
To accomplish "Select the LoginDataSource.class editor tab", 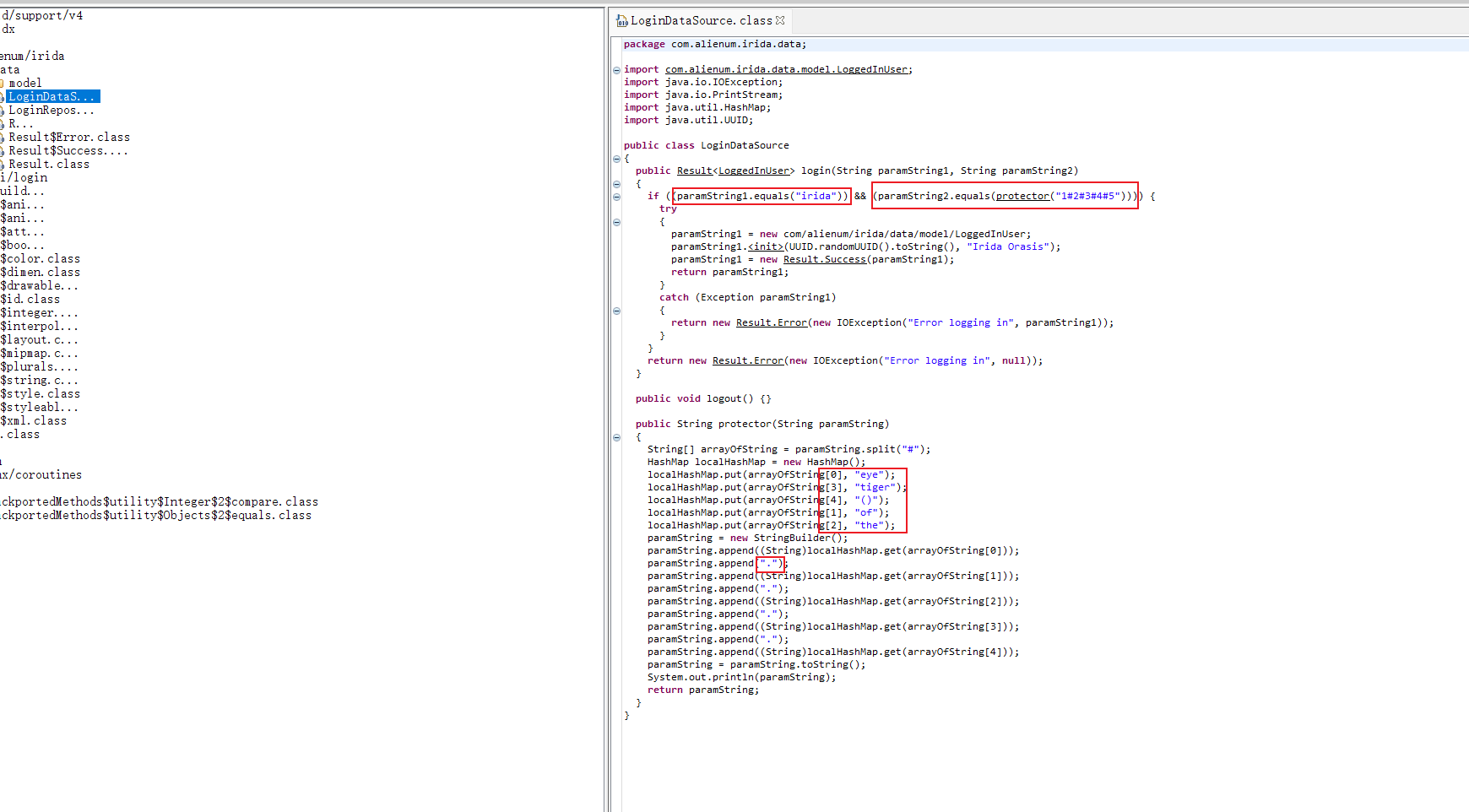I will coord(702,20).
